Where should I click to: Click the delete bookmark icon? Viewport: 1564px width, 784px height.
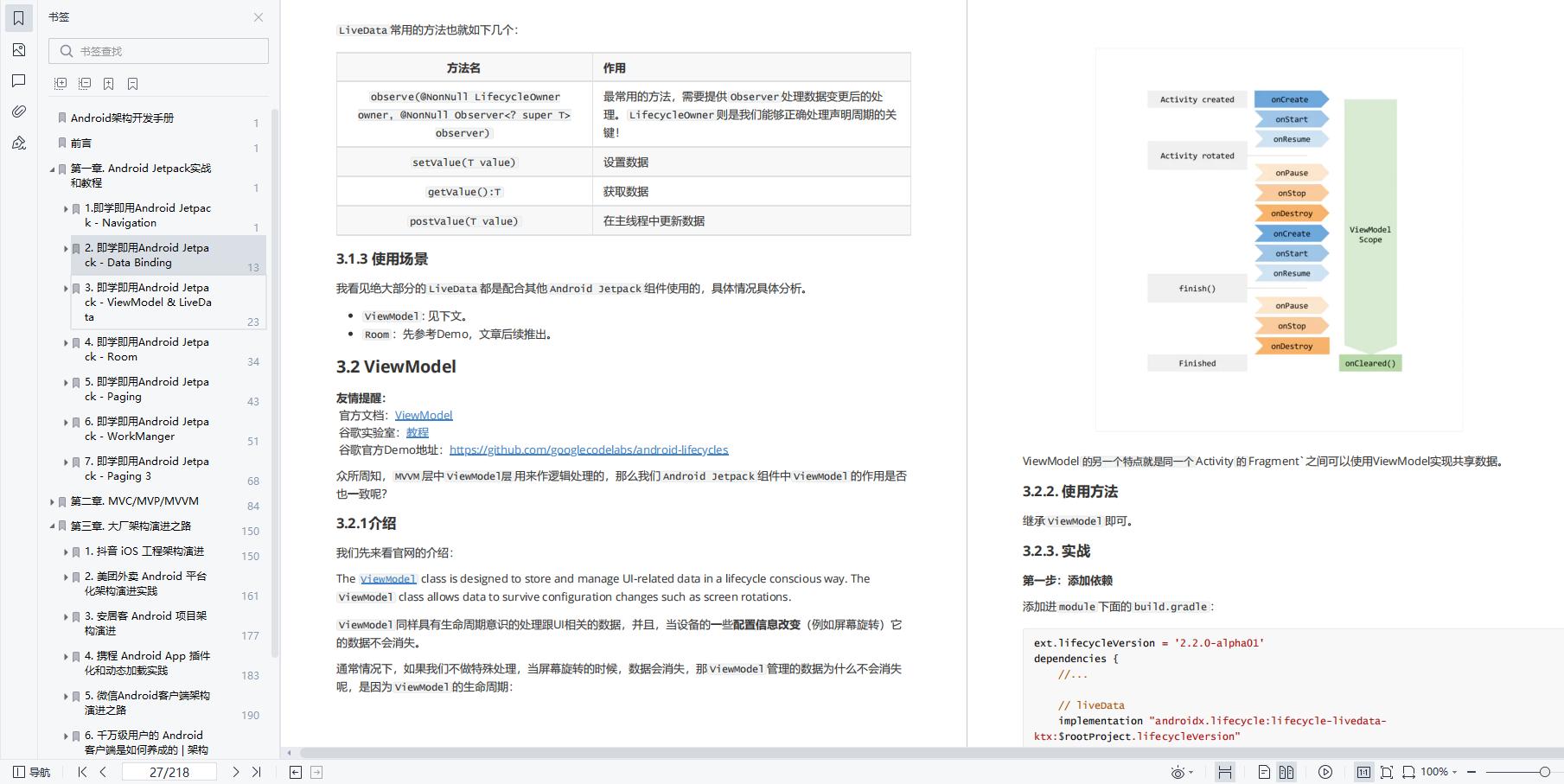tap(133, 84)
